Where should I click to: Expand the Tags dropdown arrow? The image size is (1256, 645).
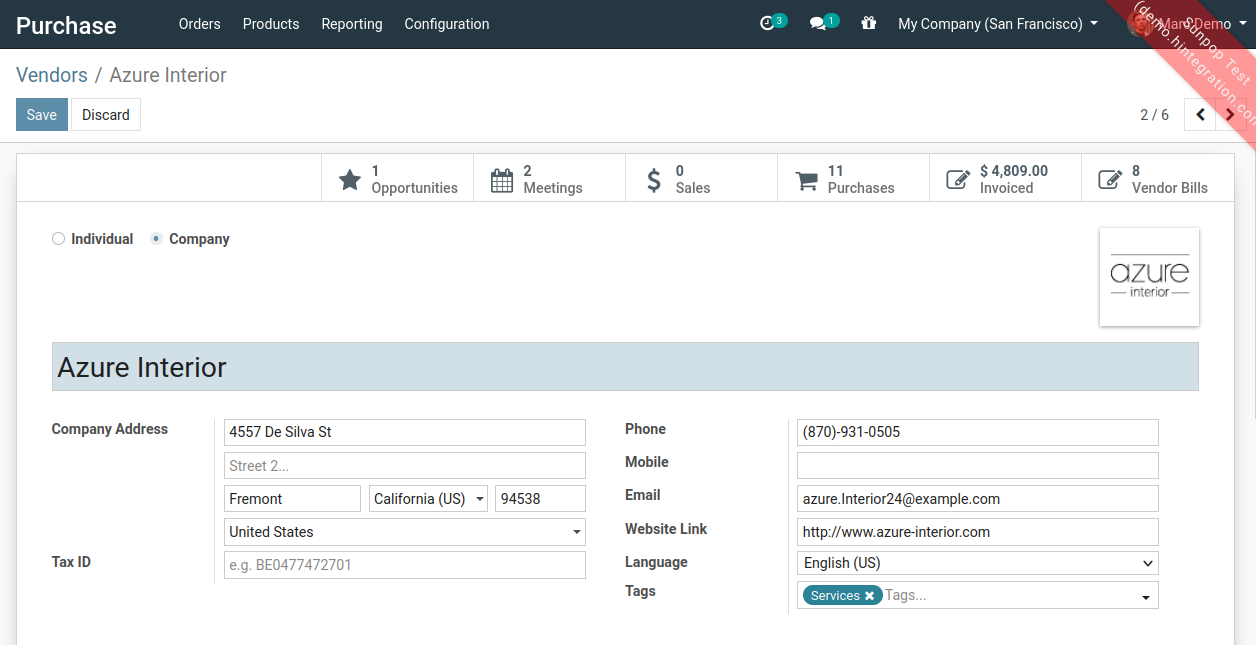coord(1145,597)
